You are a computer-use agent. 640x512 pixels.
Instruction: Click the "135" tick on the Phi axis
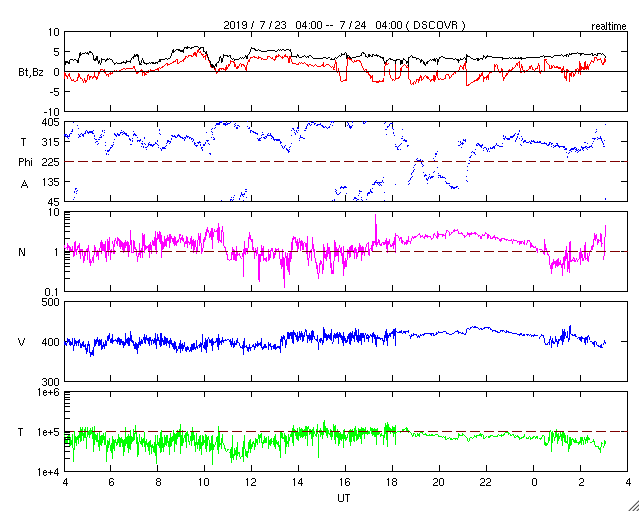pos(52,182)
